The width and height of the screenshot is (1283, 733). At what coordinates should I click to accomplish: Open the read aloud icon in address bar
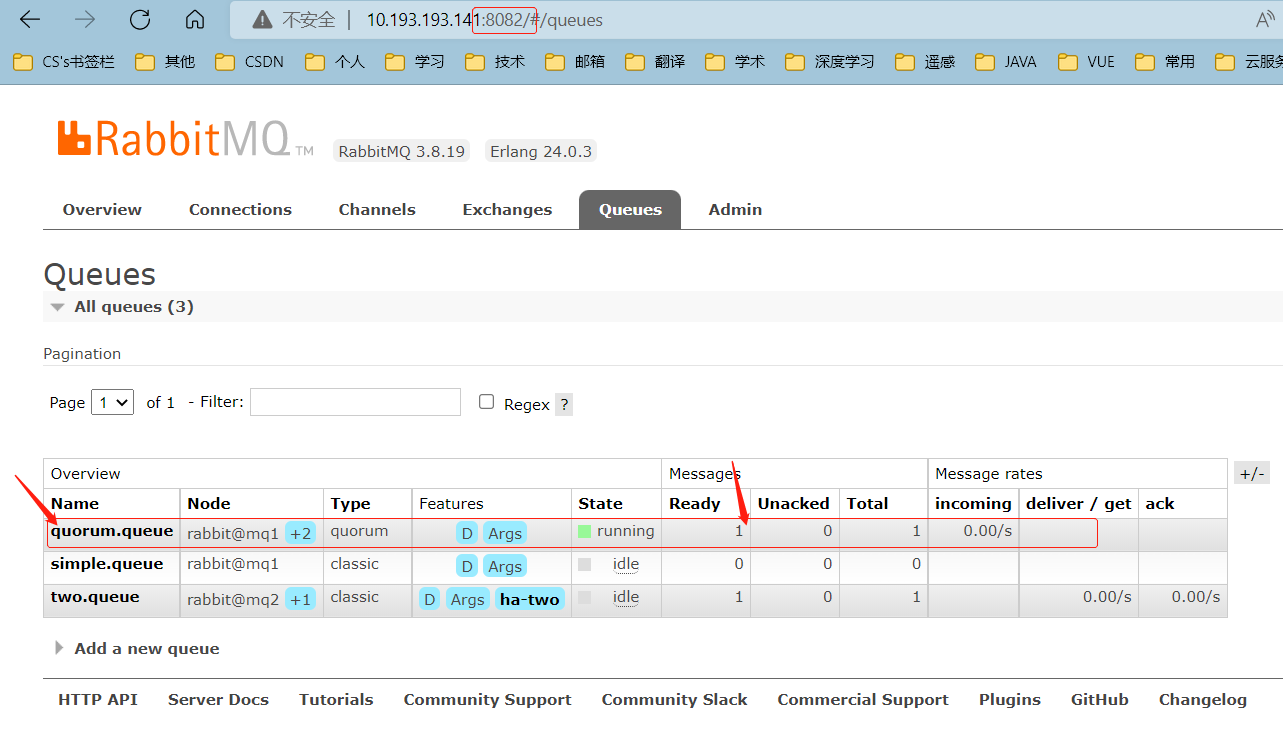1265,19
